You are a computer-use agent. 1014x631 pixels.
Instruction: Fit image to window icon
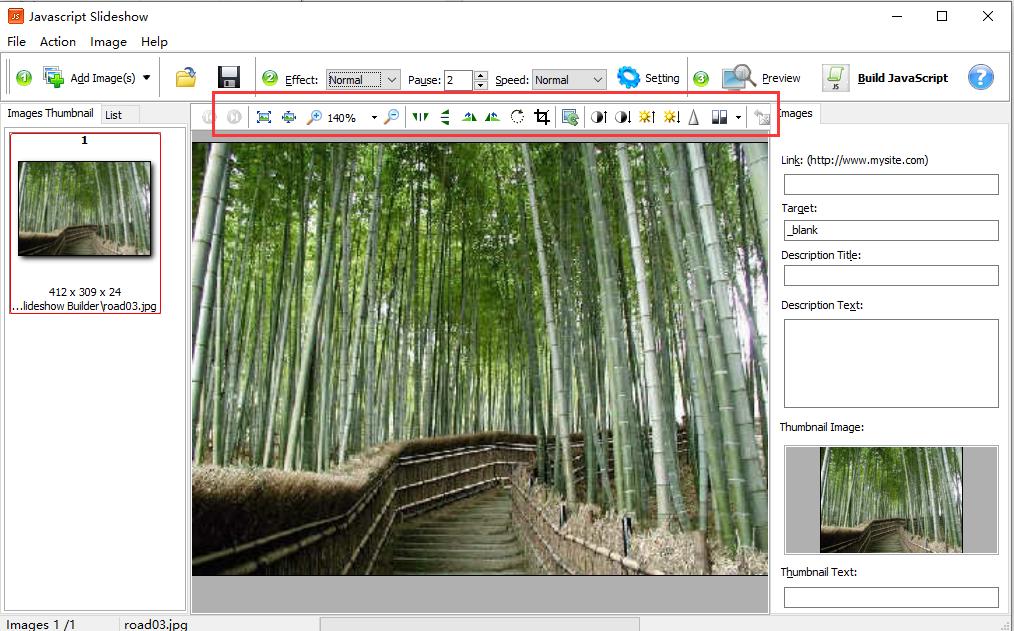click(264, 117)
